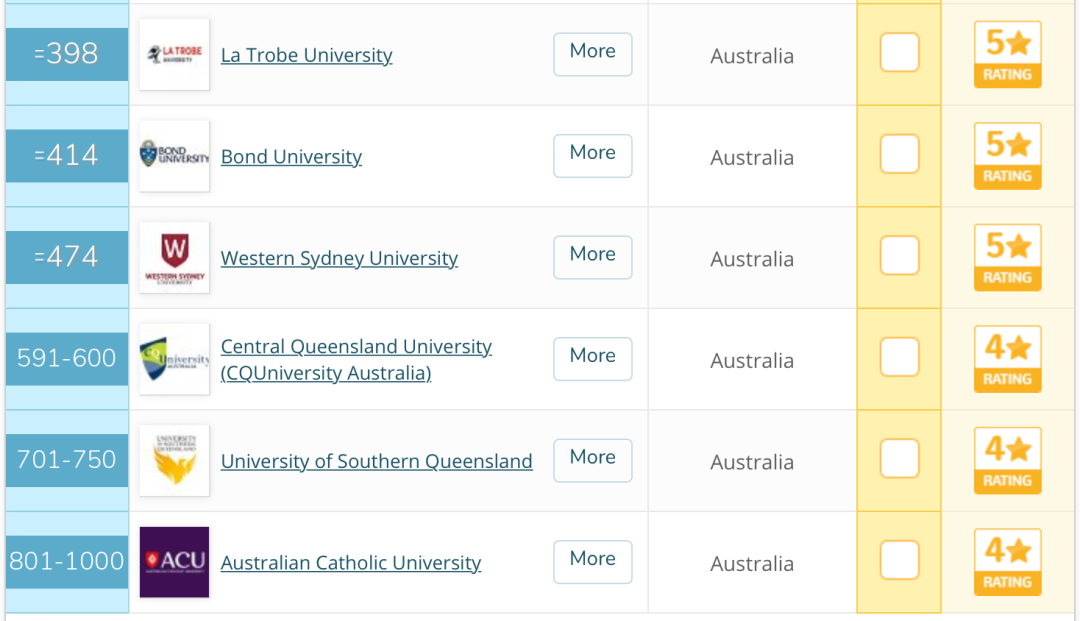Open the Western Sydney University logo
Image resolution: width=1080 pixels, height=621 pixels.
click(174, 257)
